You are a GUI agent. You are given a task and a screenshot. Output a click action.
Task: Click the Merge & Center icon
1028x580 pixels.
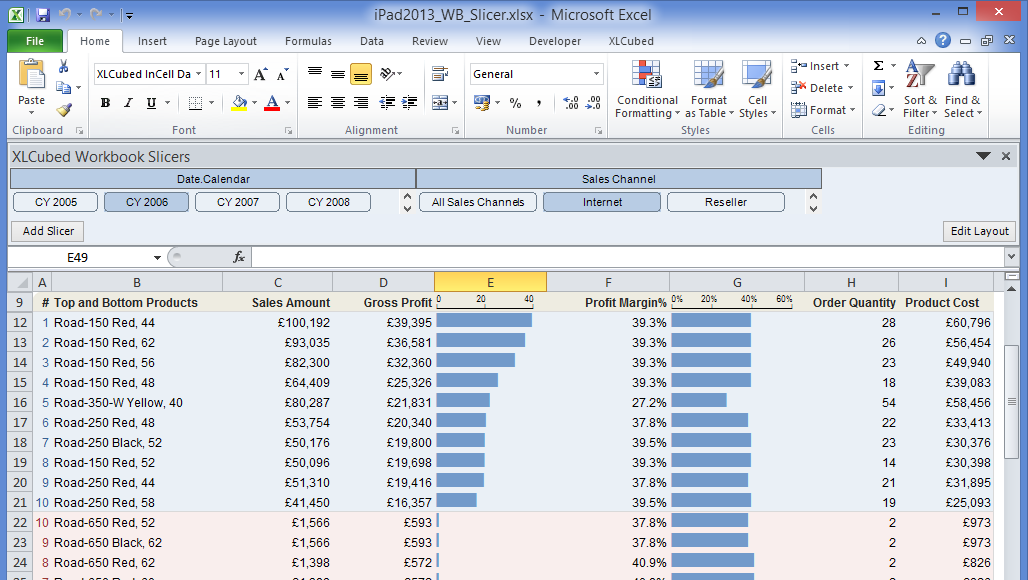(x=440, y=103)
